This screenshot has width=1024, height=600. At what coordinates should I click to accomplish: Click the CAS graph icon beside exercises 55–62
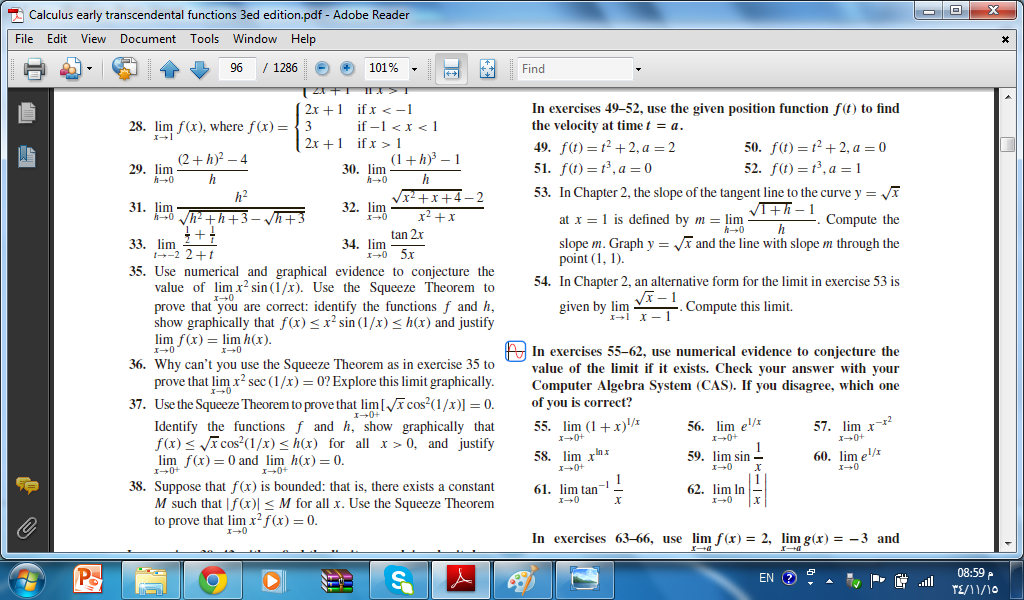515,351
